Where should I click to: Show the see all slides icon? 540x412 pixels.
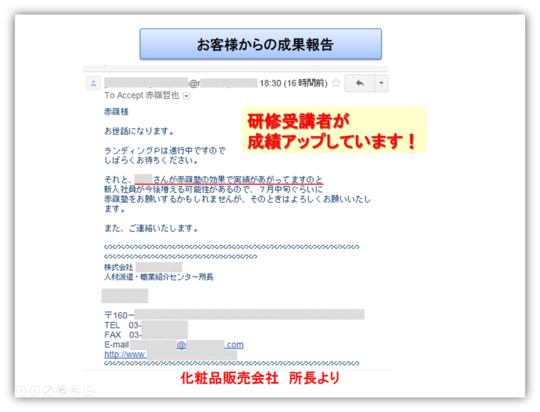tap(62, 390)
